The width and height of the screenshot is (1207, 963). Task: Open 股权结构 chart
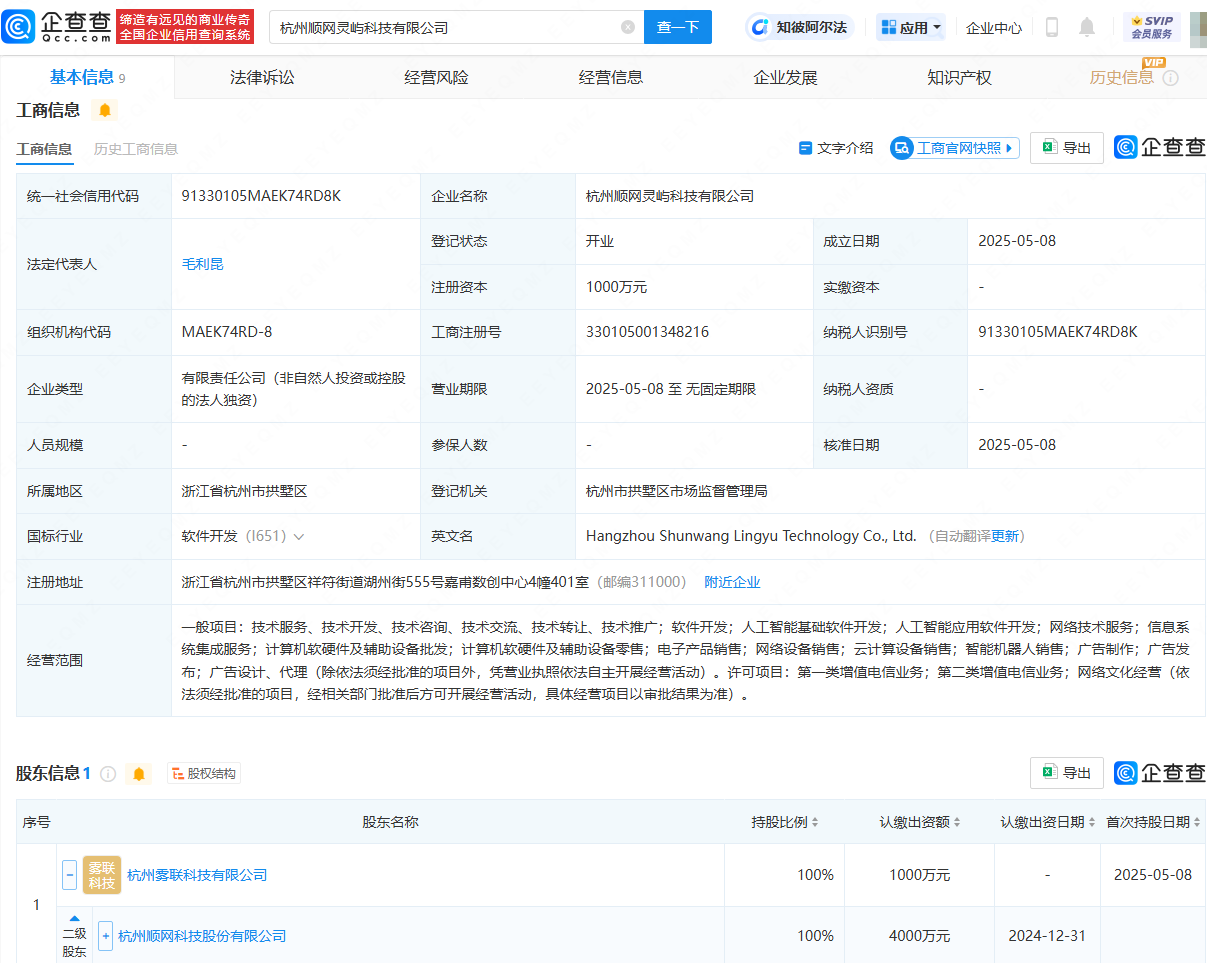(x=204, y=774)
